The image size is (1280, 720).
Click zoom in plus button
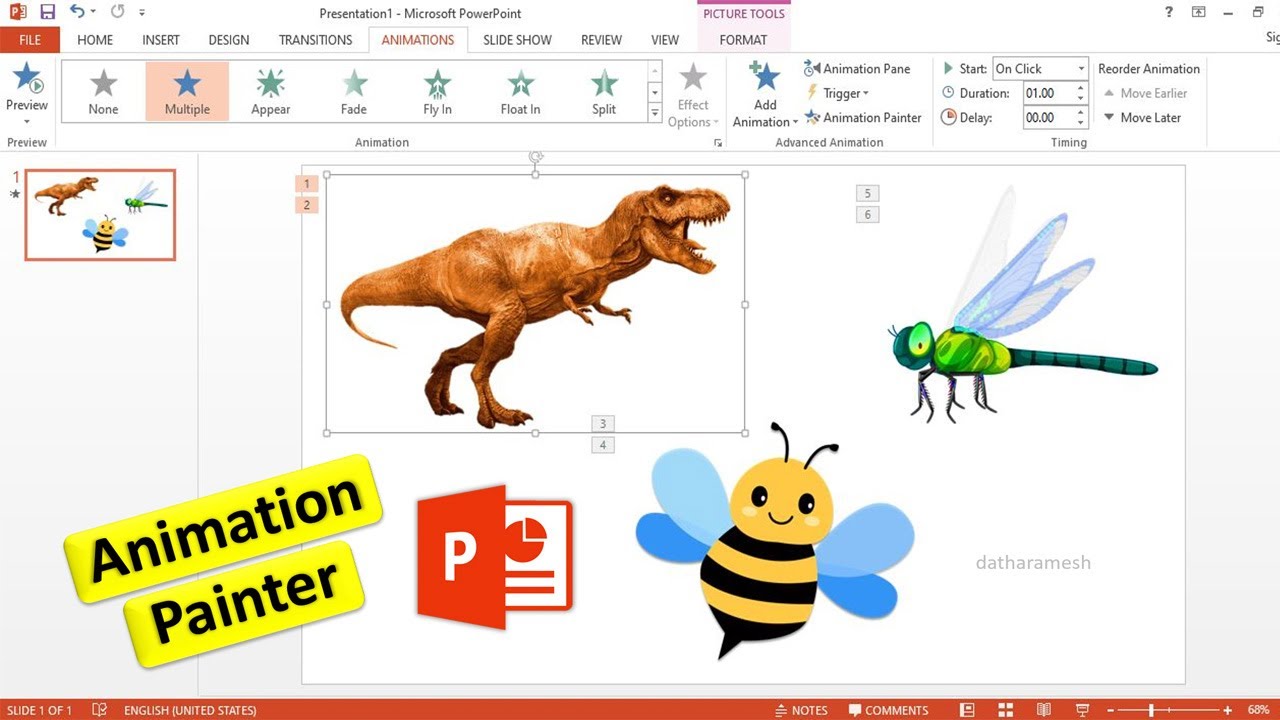click(x=1227, y=710)
